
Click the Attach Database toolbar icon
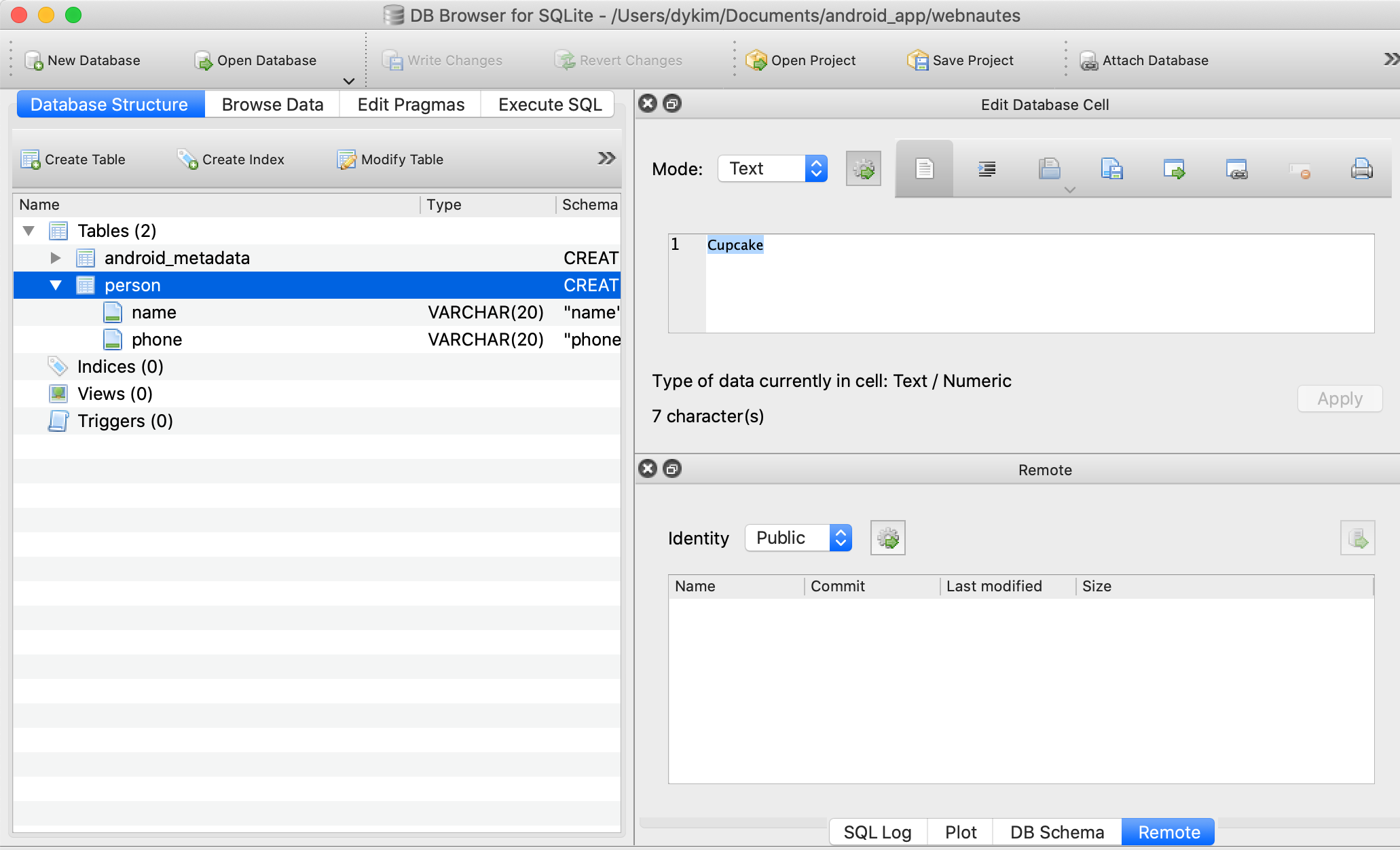[x=1089, y=60]
